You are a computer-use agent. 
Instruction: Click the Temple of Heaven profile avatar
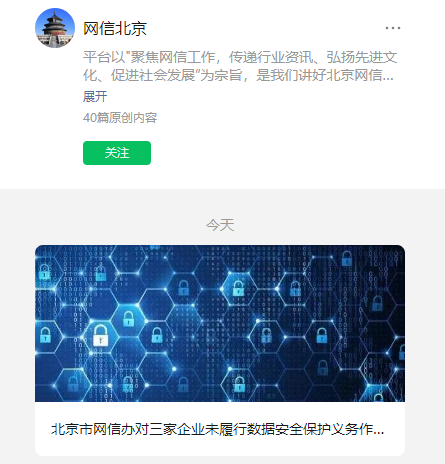[x=55, y=28]
